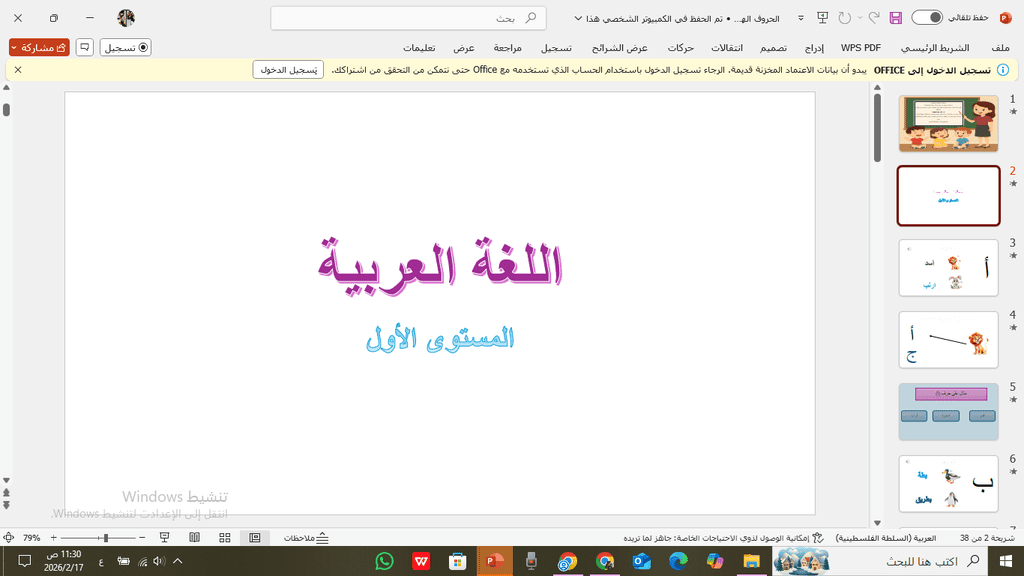Click the 79% zoom level
This screenshot has width=1024, height=576.
31,538
